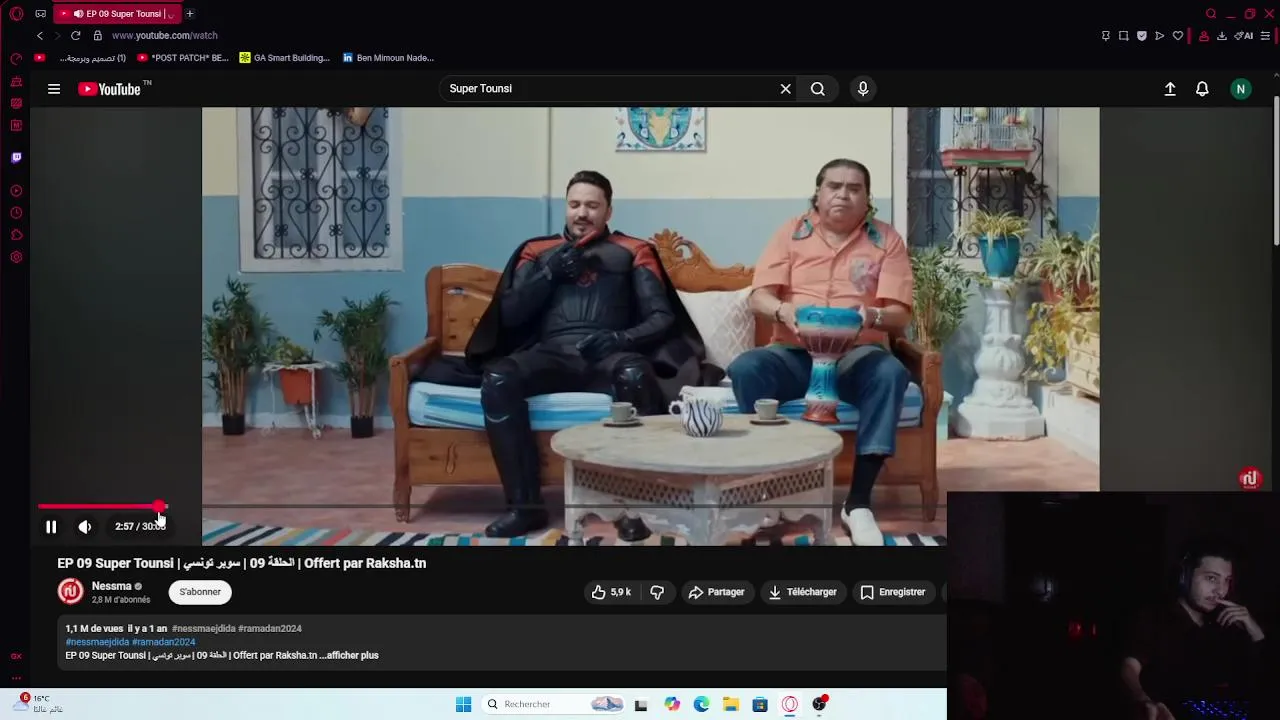This screenshot has height=720, width=1280.
Task: Pause the video playback
Action: point(51,527)
